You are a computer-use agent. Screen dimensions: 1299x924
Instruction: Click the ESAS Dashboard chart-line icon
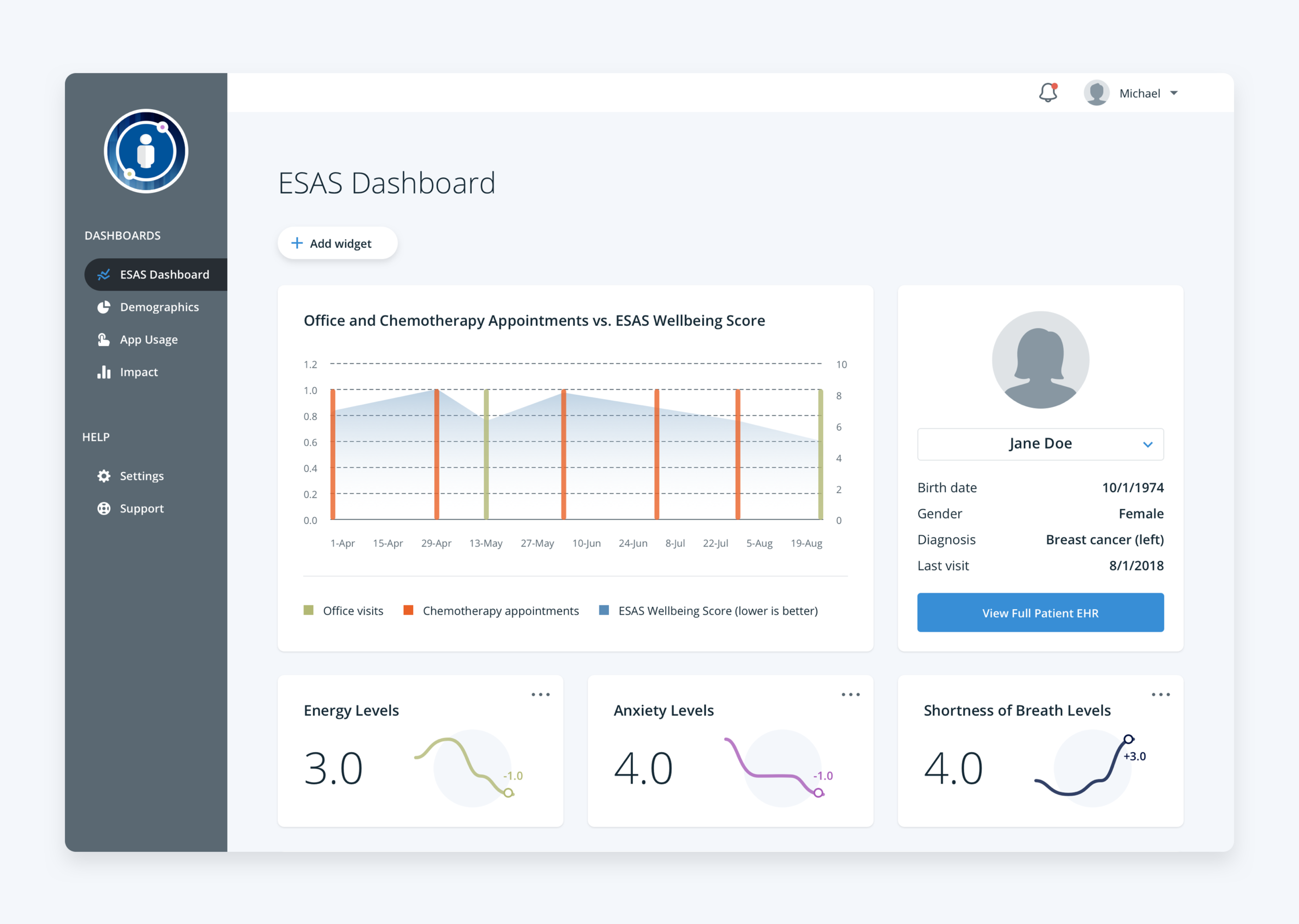[x=103, y=275]
